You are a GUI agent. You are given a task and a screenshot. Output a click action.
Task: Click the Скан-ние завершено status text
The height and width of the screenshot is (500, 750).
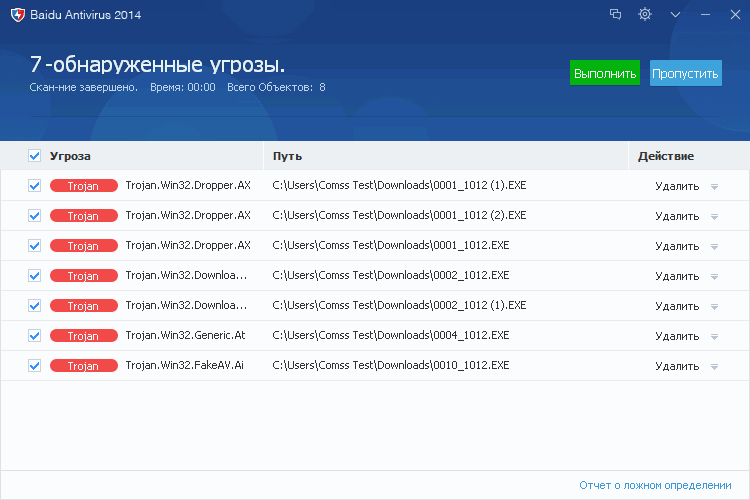(83, 88)
